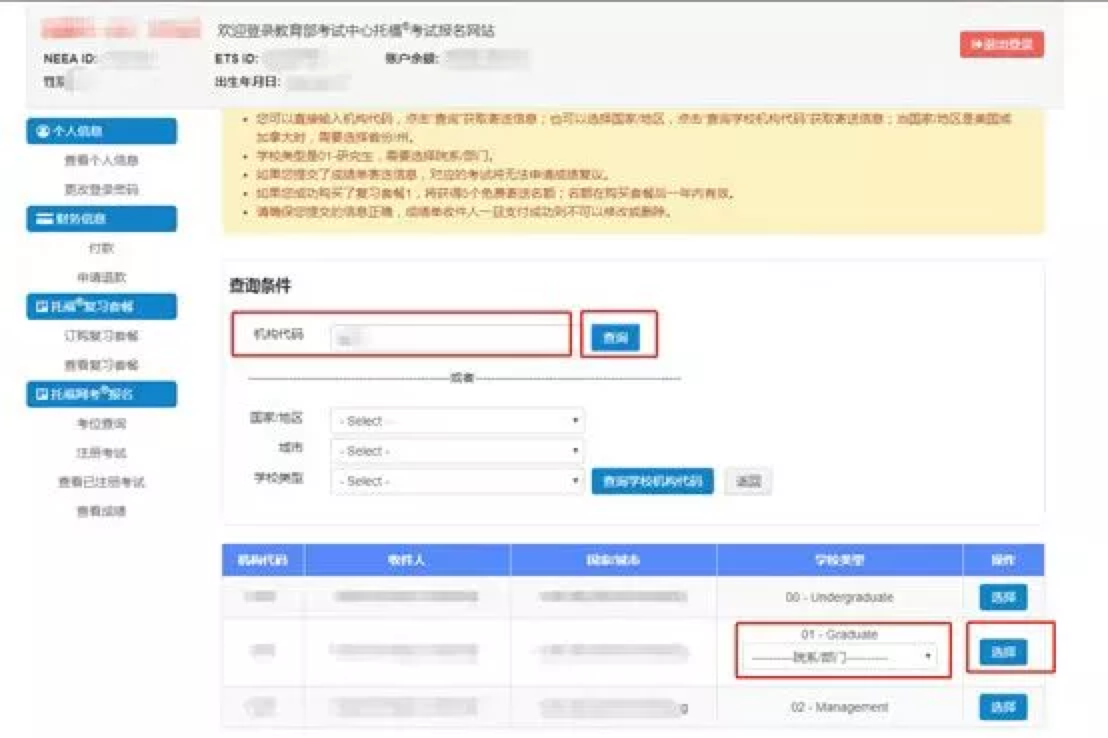This screenshot has height=738, width=1108.
Task: Click the 00 - Undergraduate cell text
Action: pos(839,597)
